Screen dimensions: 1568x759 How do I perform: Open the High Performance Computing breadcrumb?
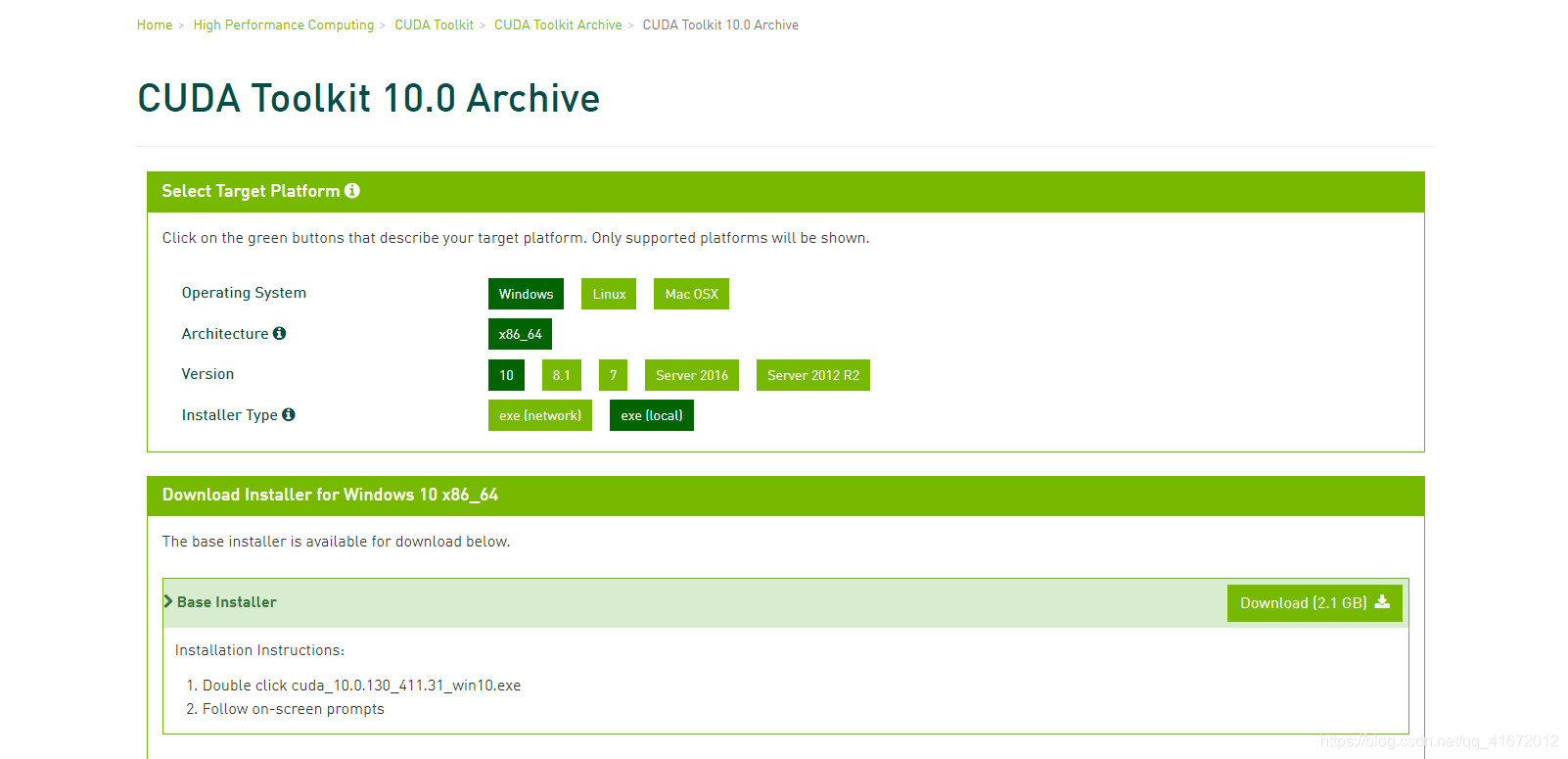click(x=284, y=24)
